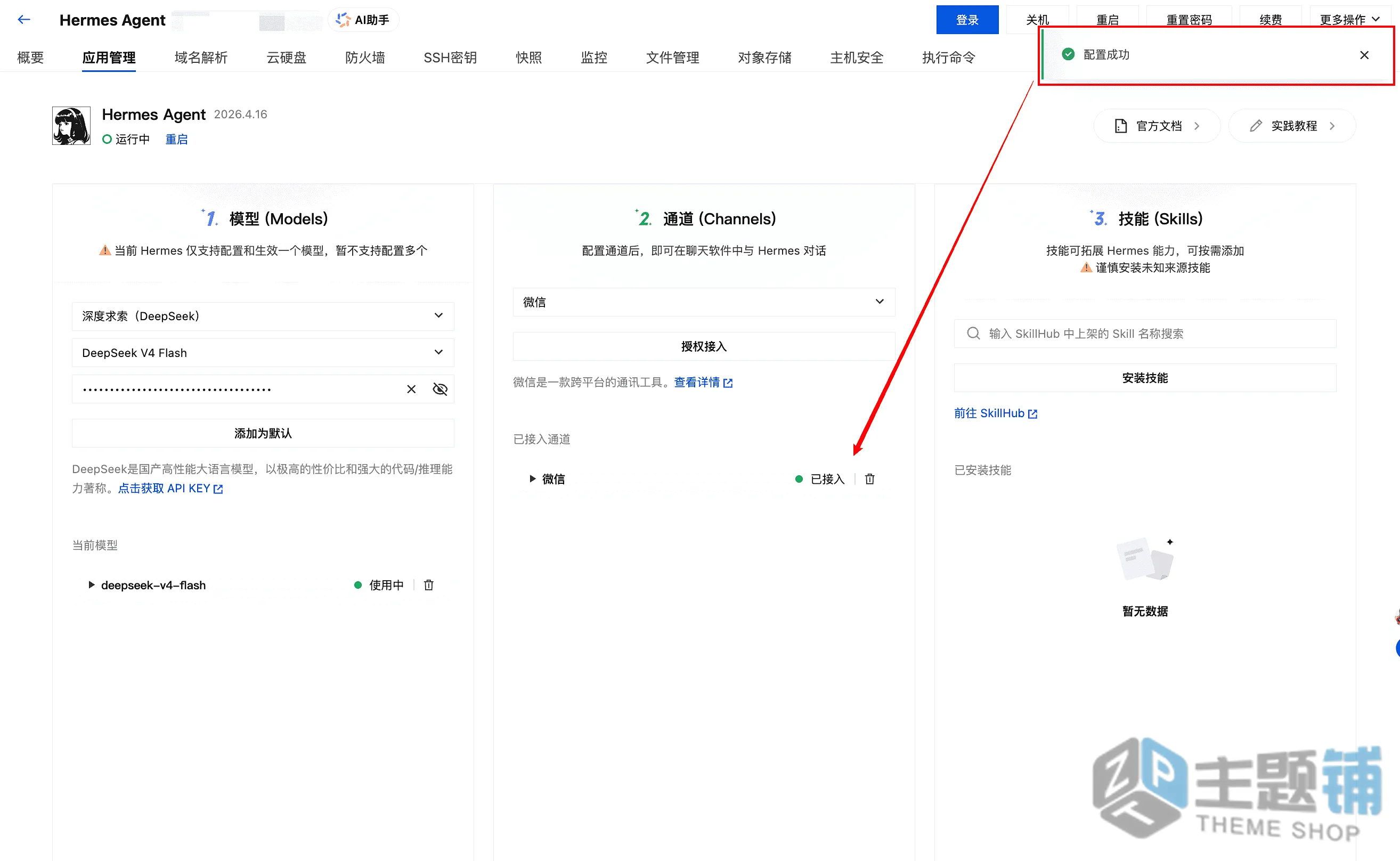
Task: Open the 对象存储 tab
Action: pos(764,58)
